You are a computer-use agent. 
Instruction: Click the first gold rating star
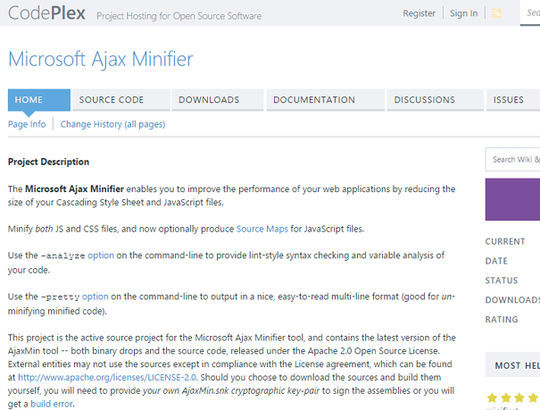click(492, 398)
